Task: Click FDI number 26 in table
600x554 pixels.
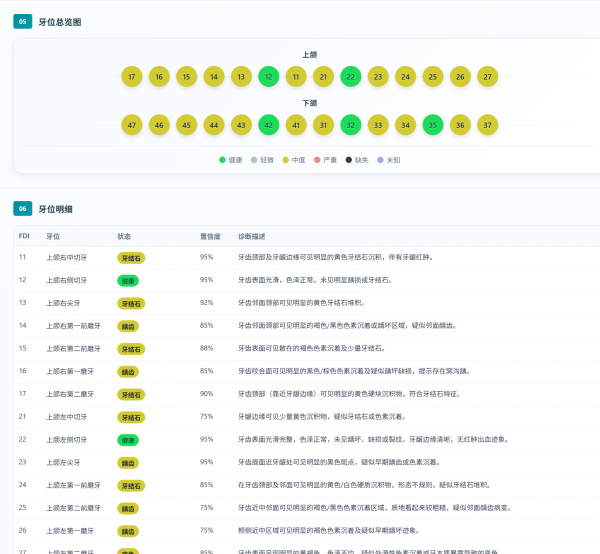Action: (x=23, y=530)
